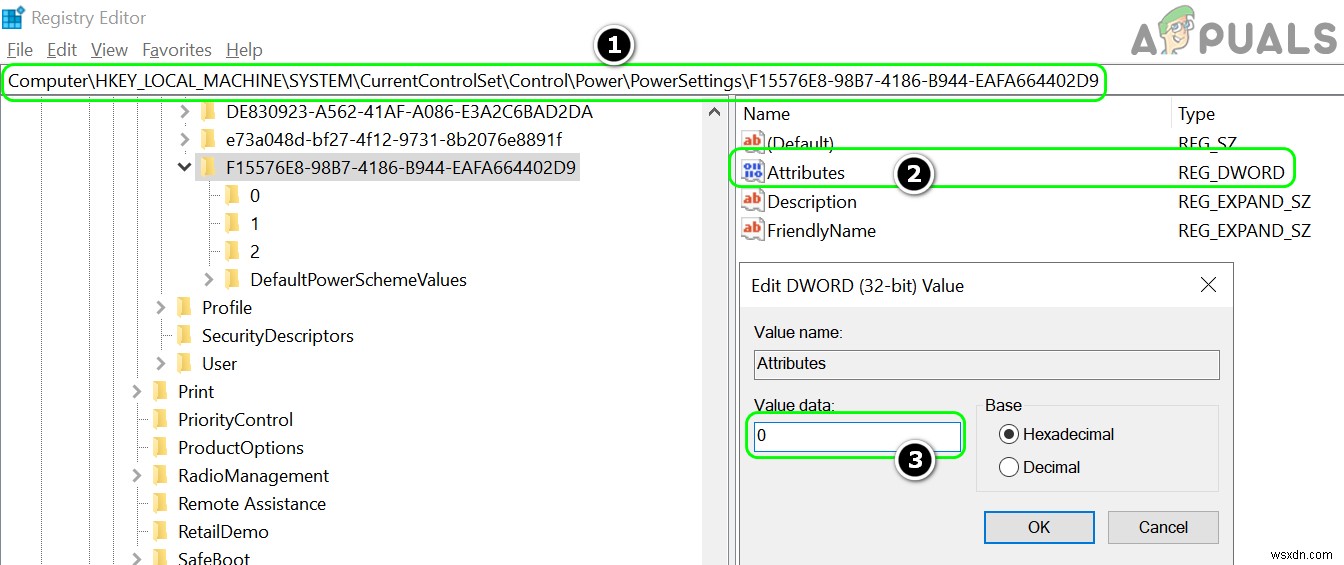Click the Attributes DWORD value icon

752,172
